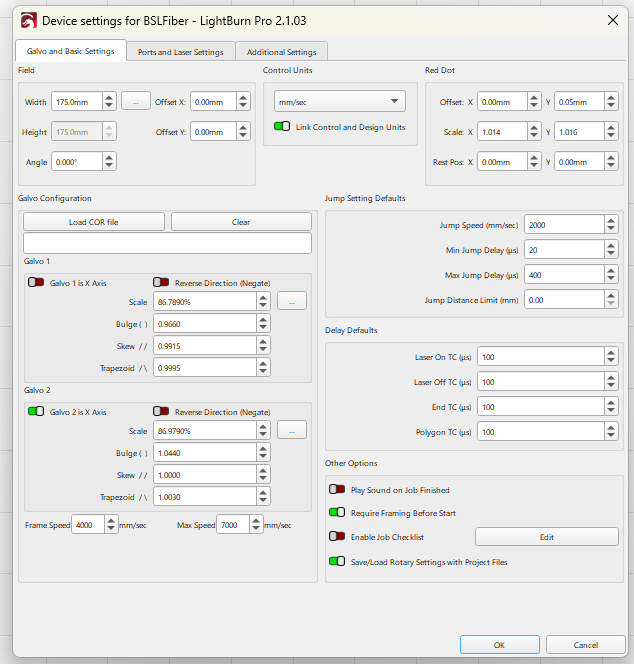Click the Galvo 2 Scale stepper arrows

[x=263, y=431]
